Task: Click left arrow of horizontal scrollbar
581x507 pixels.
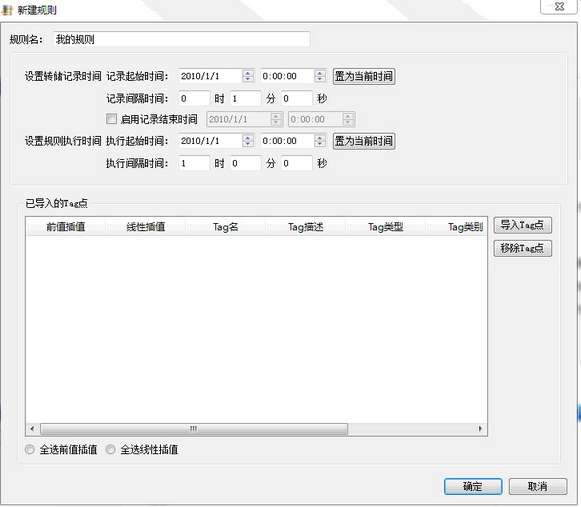Action: pos(32,429)
